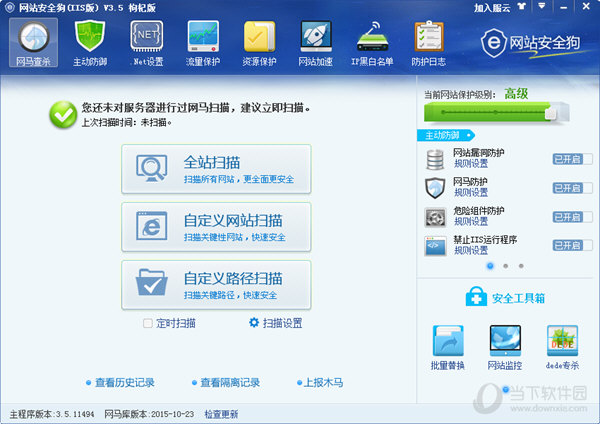Click the 网马库版本:2015-10-23 status text

pyautogui.click(x=149, y=414)
